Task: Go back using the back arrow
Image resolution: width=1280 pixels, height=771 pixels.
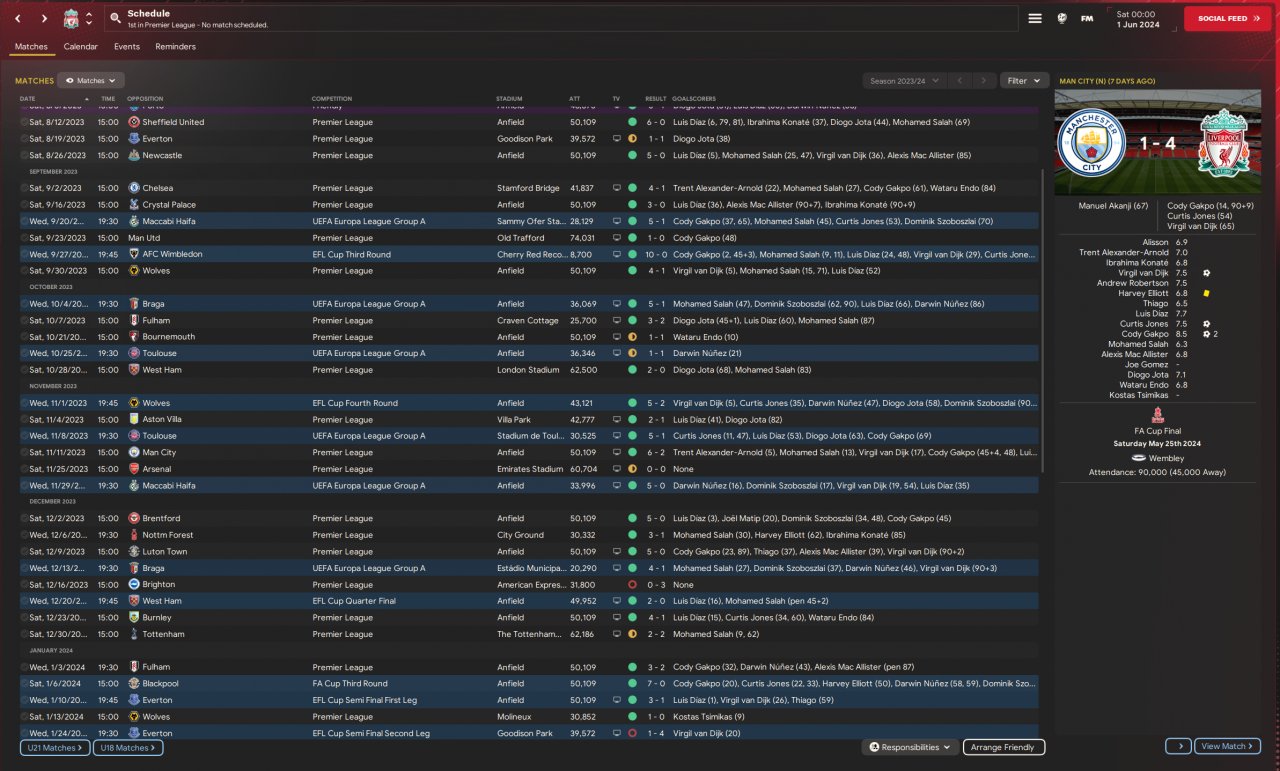Action: click(x=18, y=18)
